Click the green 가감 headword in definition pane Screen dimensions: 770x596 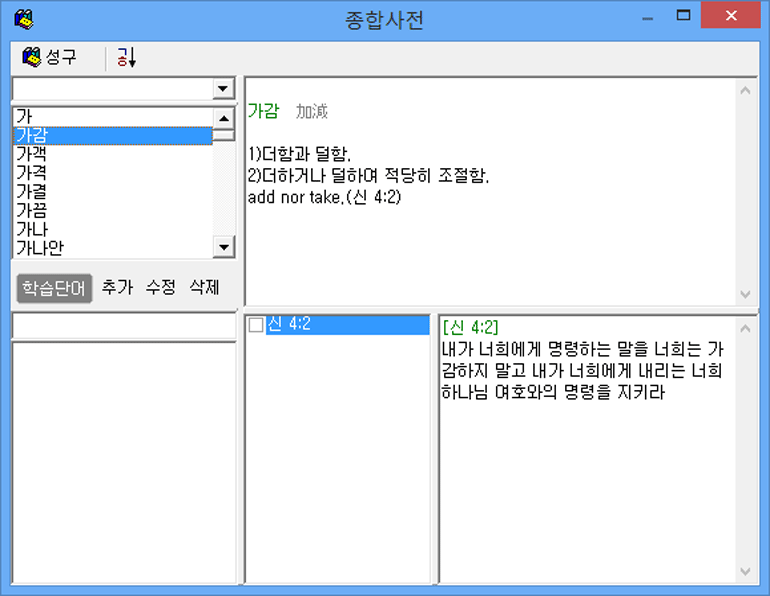click(x=263, y=111)
